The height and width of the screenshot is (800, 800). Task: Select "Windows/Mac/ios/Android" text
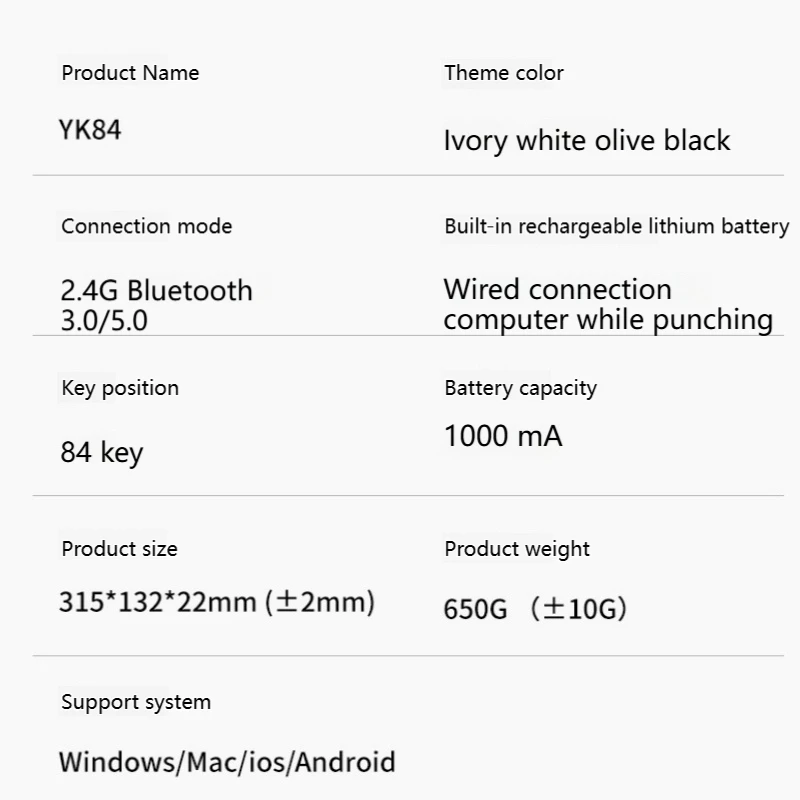point(227,762)
